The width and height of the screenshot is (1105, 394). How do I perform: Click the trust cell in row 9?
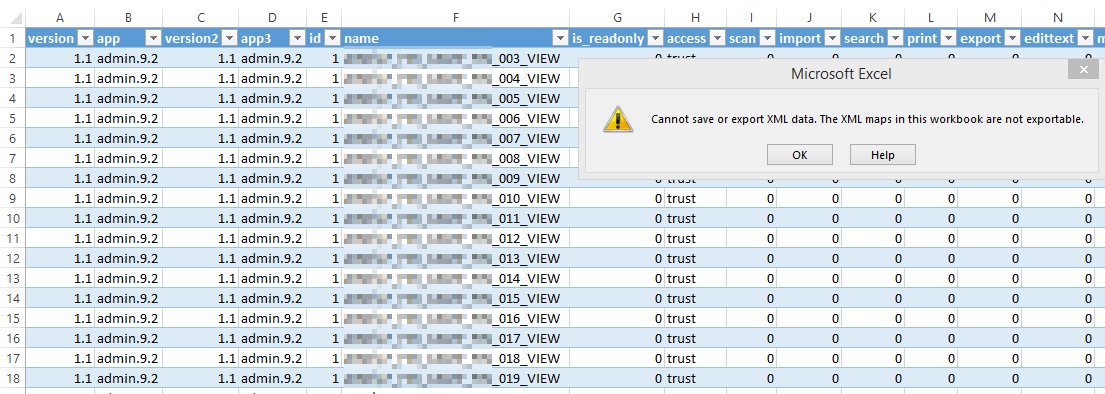click(696, 198)
